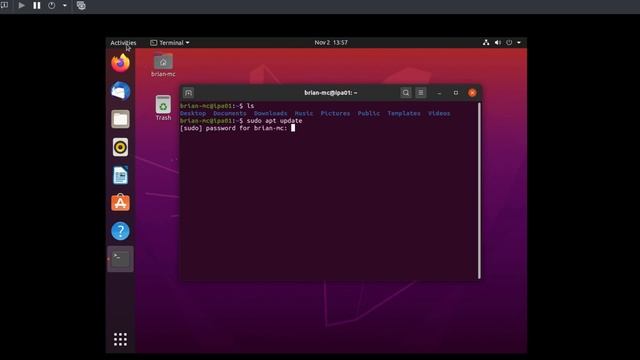
Task: Select the Trash desktop icon
Action: tap(163, 108)
